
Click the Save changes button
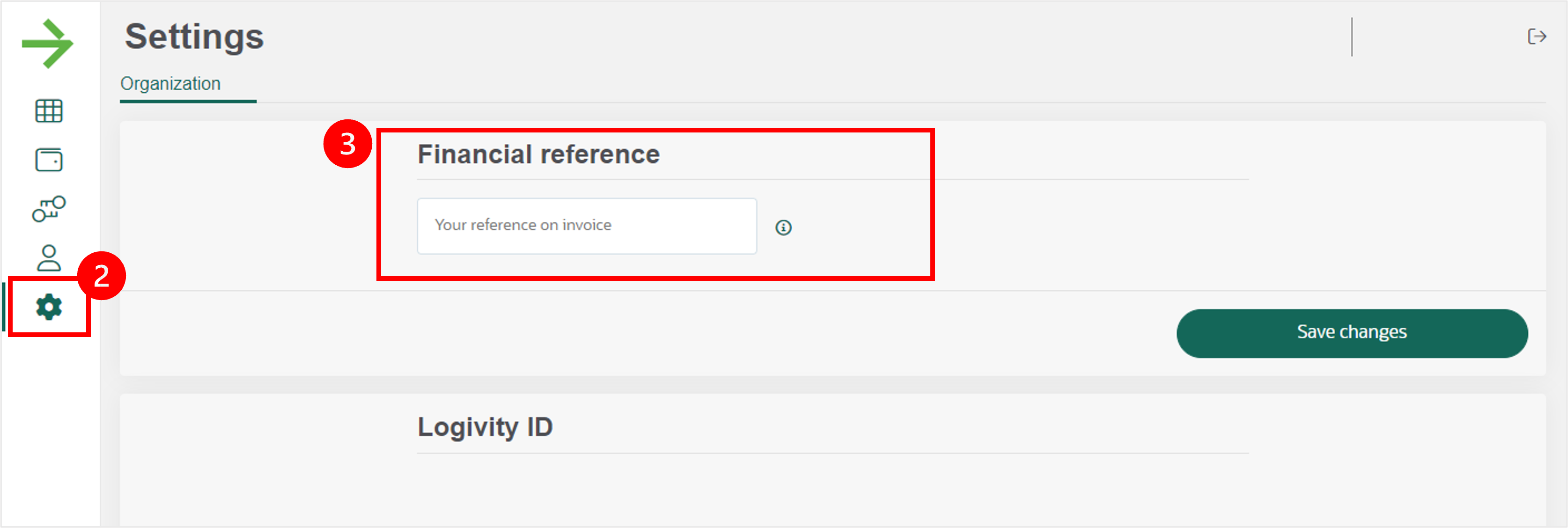[1352, 333]
